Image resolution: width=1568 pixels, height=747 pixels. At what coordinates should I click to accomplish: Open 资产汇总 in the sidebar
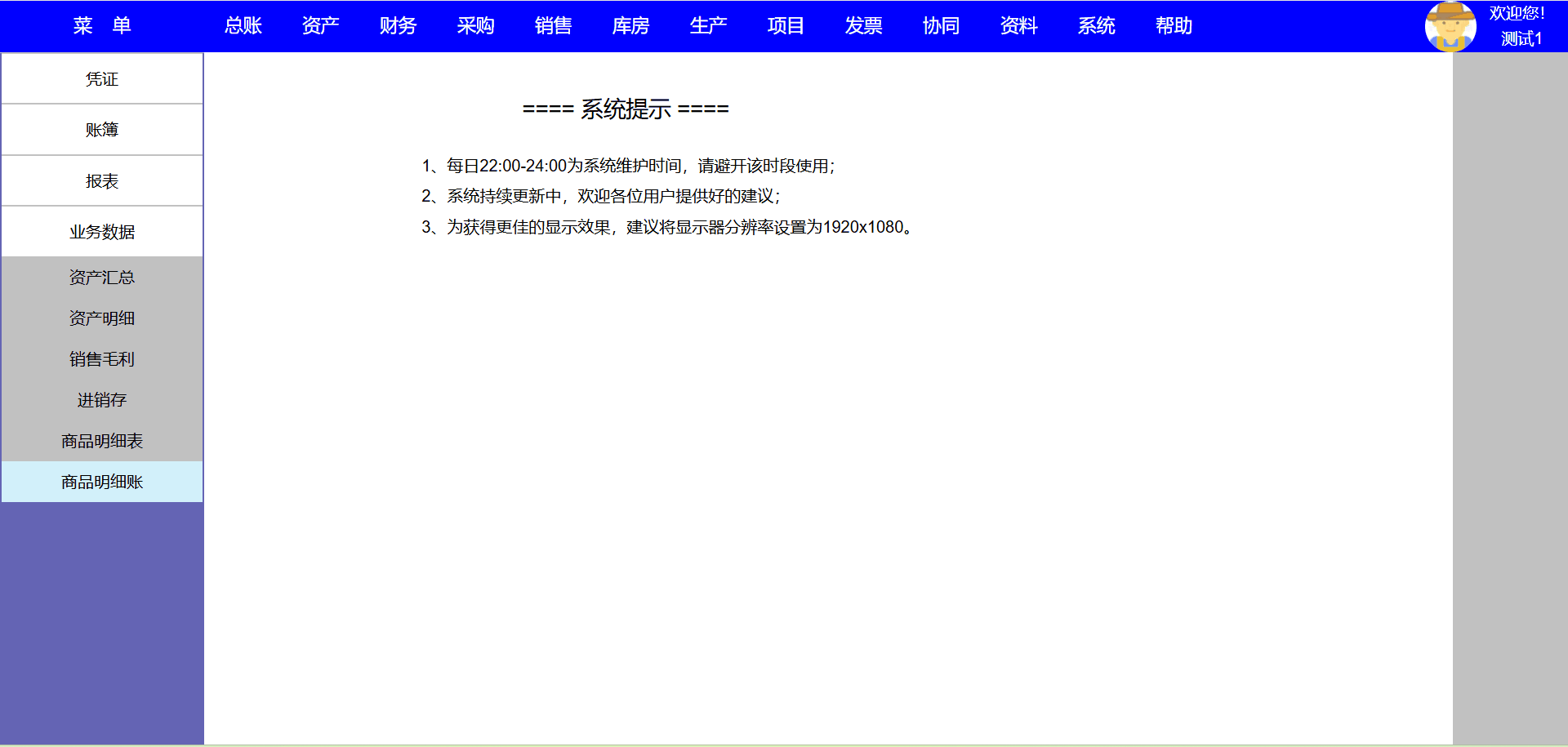click(x=102, y=278)
